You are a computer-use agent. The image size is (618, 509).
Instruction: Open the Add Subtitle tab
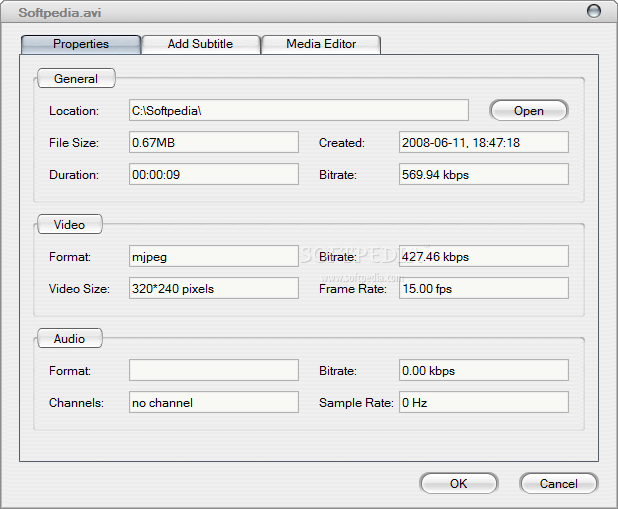(x=201, y=44)
